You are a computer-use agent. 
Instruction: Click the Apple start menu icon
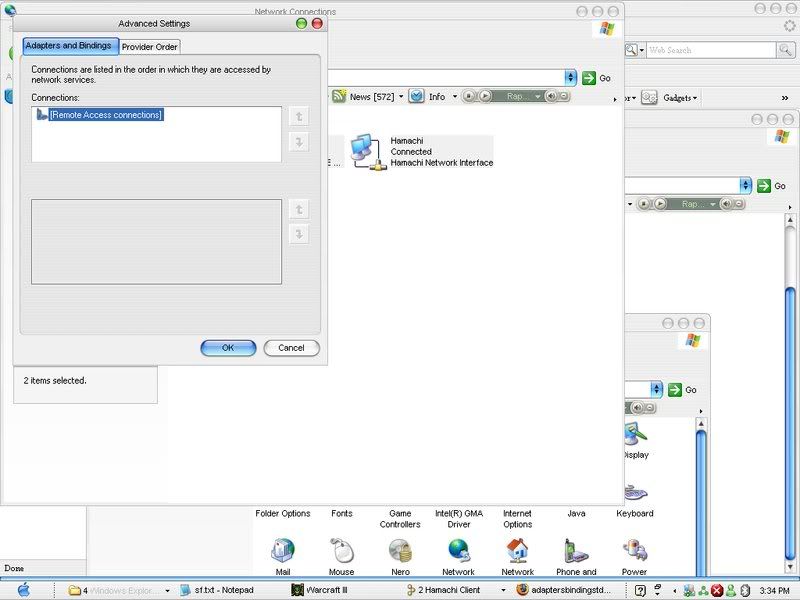24,590
